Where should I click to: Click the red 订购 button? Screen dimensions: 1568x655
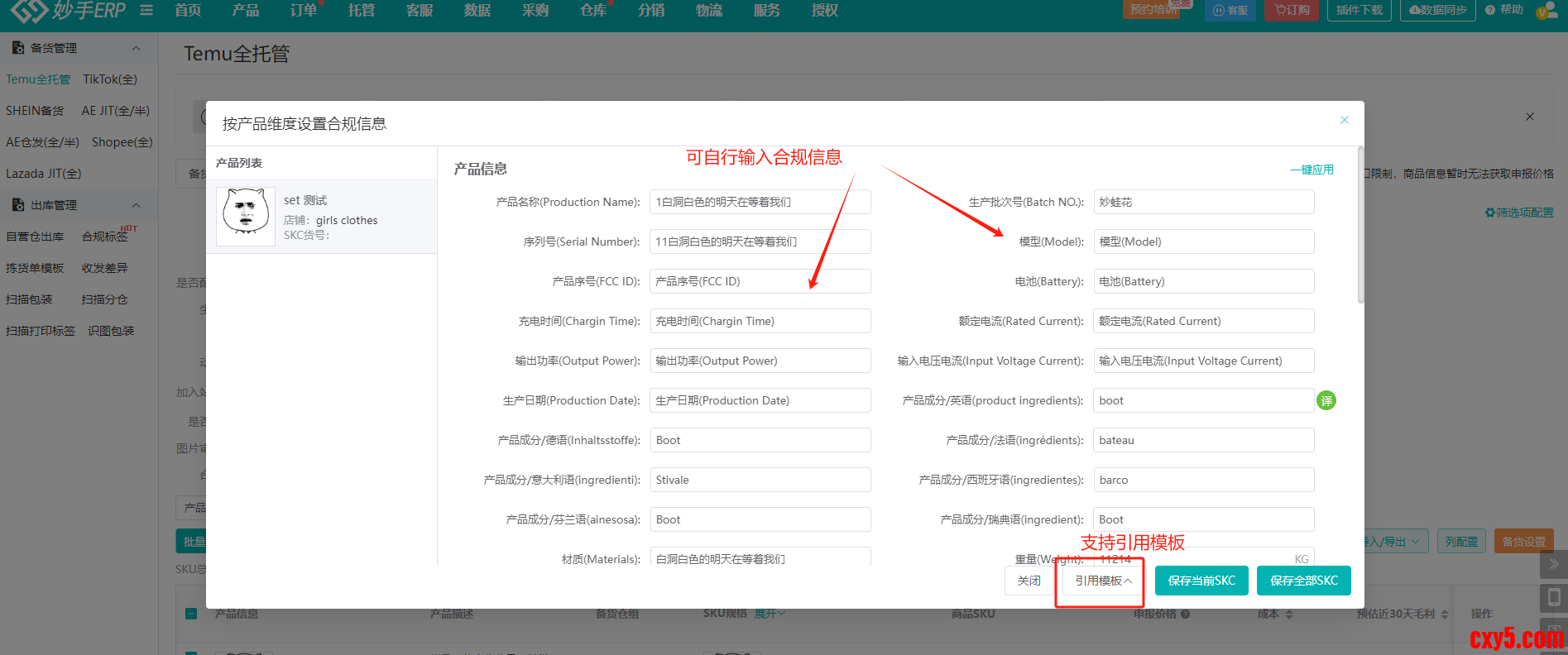tap(1292, 10)
